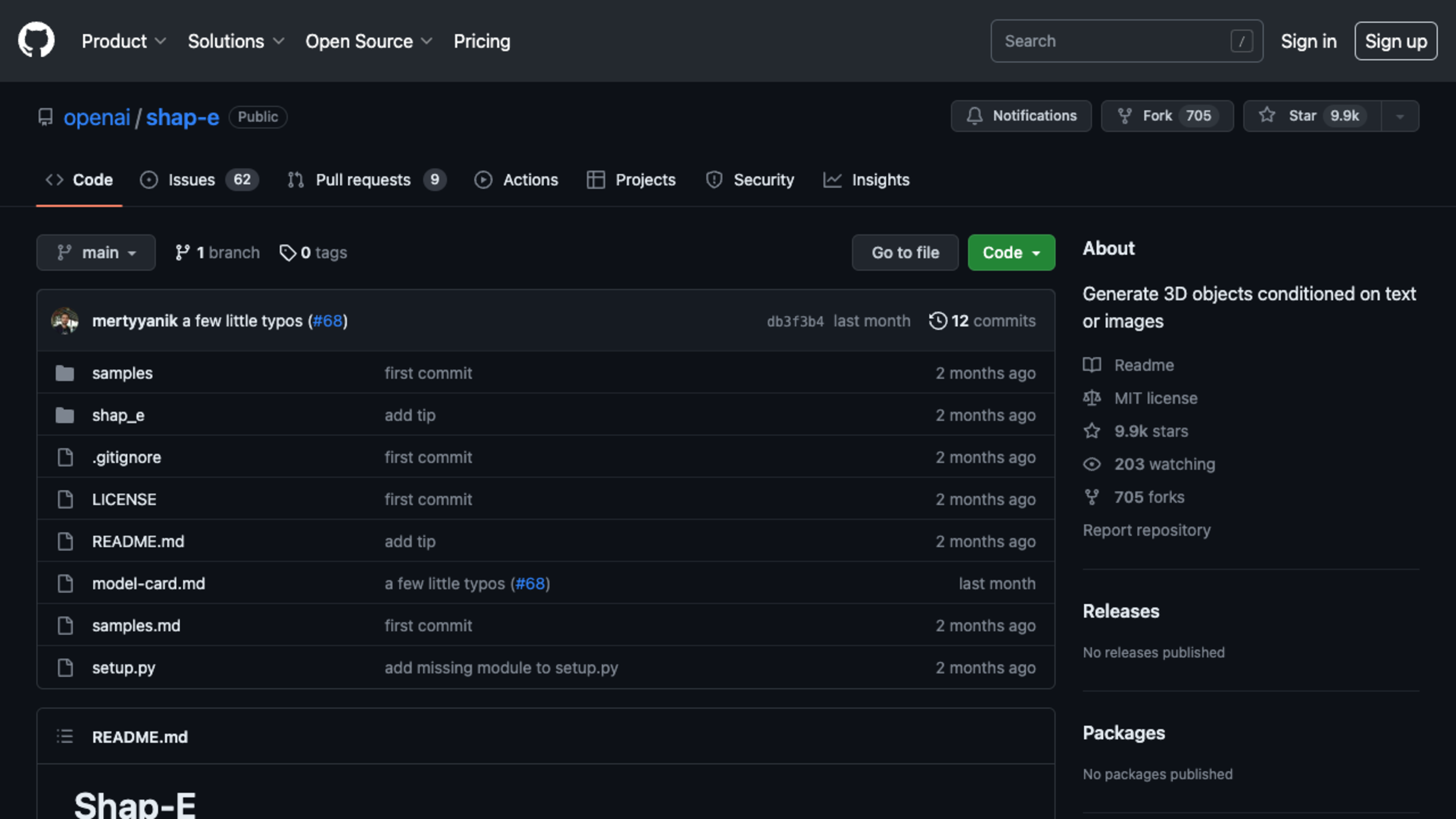Click mertyyanik's avatar thumbnail

tap(65, 320)
